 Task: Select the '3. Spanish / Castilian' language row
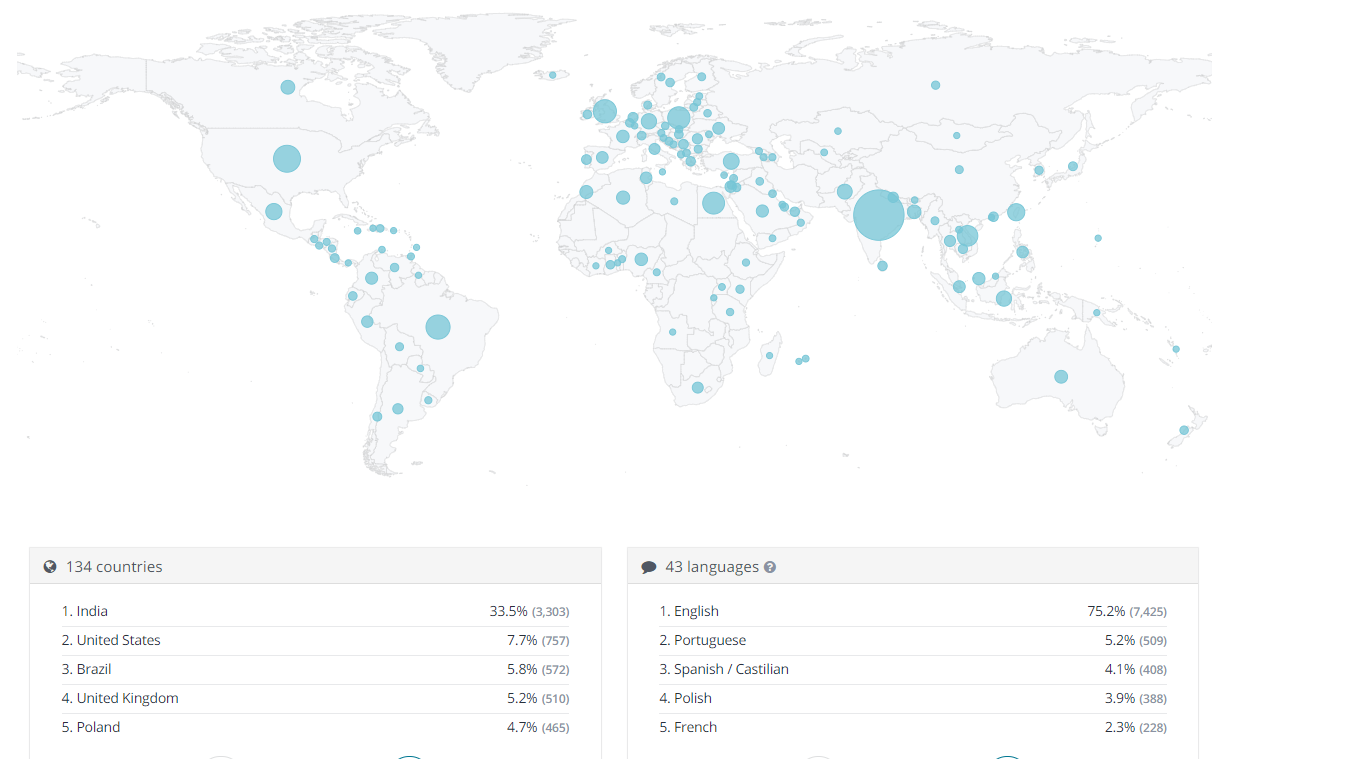(x=913, y=669)
